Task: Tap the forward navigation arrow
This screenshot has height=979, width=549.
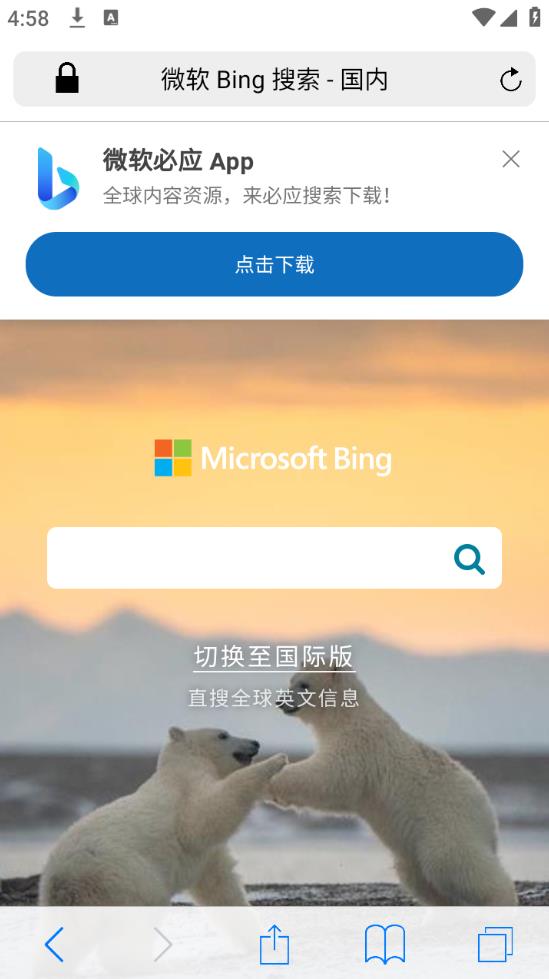Action: point(162,944)
